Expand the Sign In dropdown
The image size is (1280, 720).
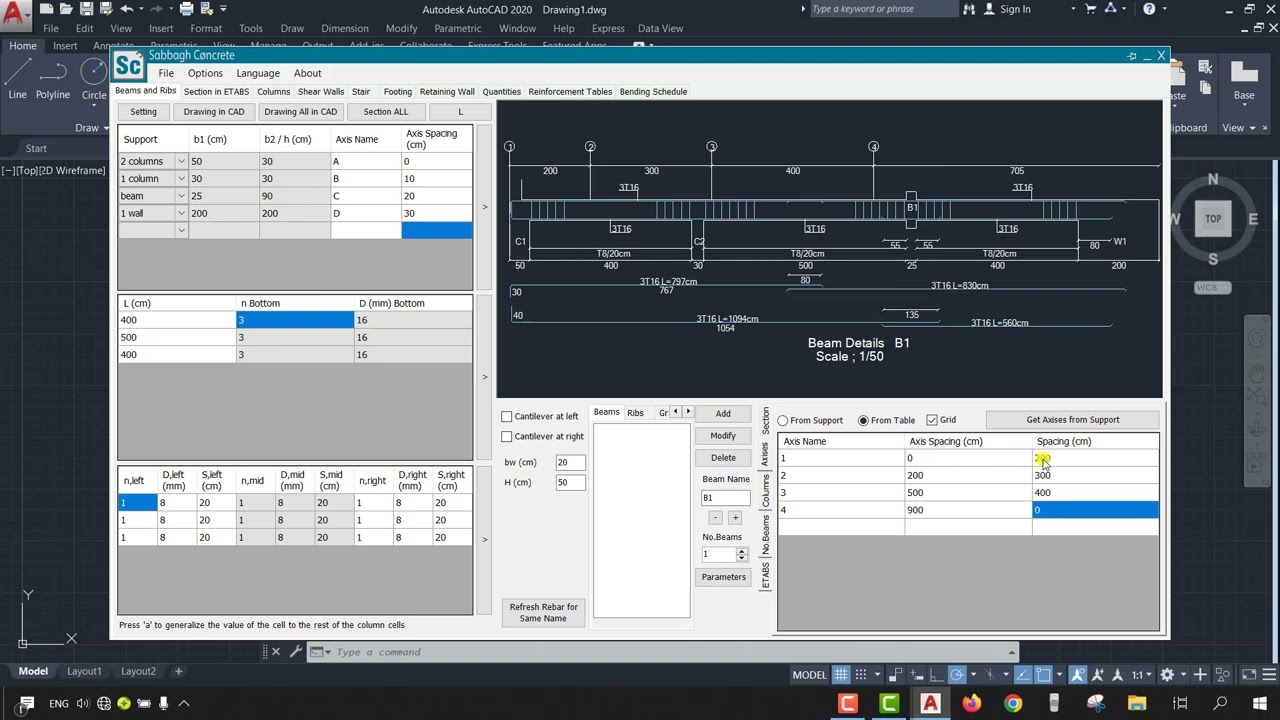pos(1073,9)
